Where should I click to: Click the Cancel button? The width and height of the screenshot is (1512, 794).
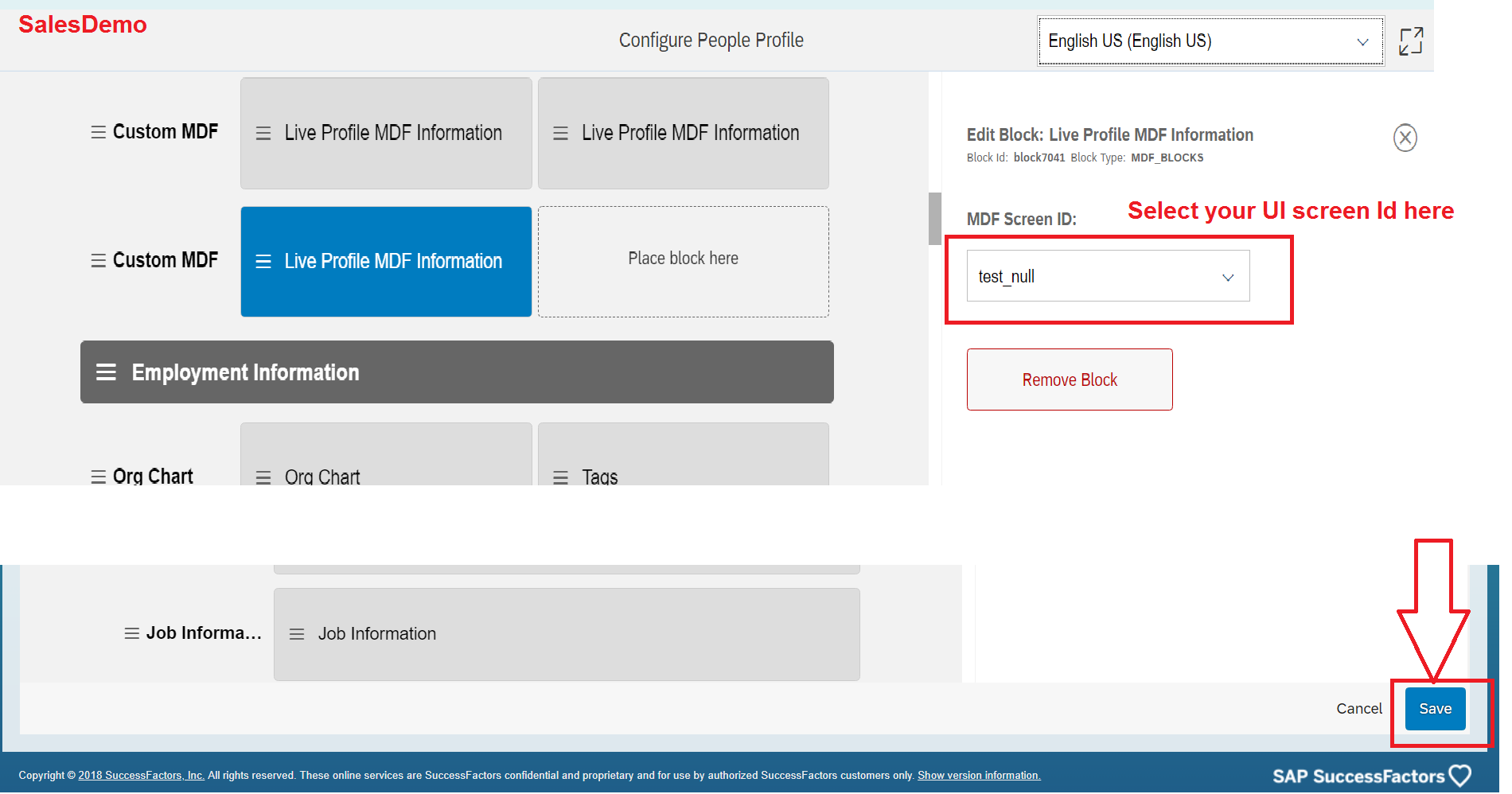click(x=1358, y=708)
